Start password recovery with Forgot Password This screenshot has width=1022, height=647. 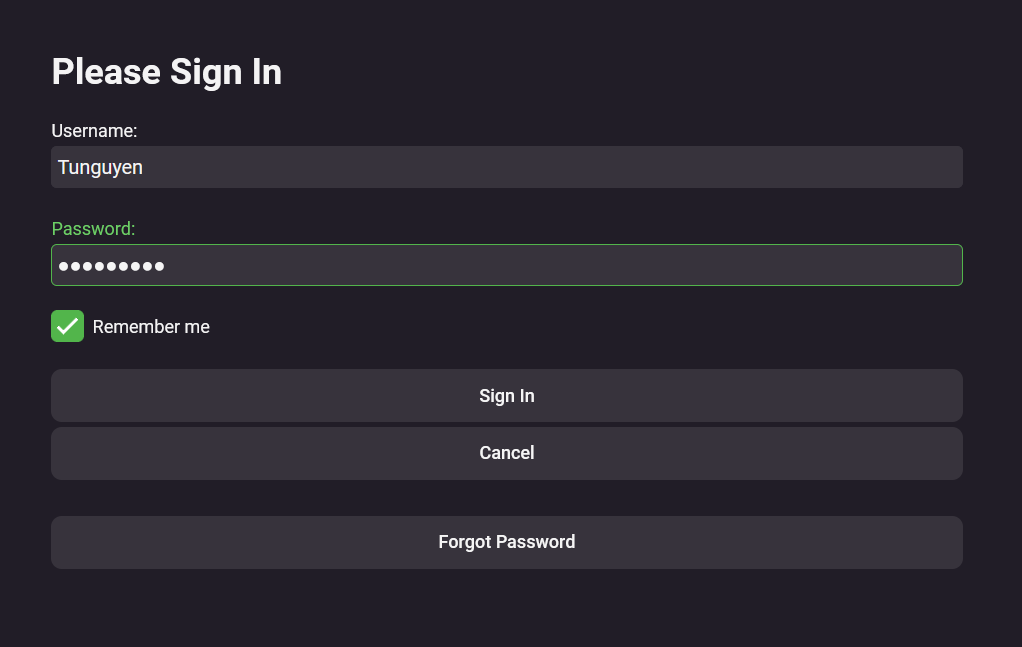pos(506,542)
